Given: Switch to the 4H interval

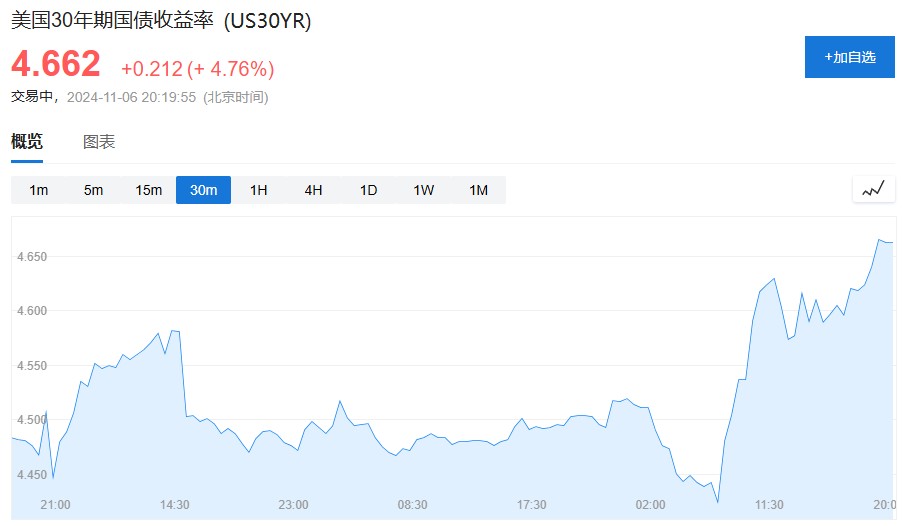Looking at the screenshot, I should click(313, 190).
